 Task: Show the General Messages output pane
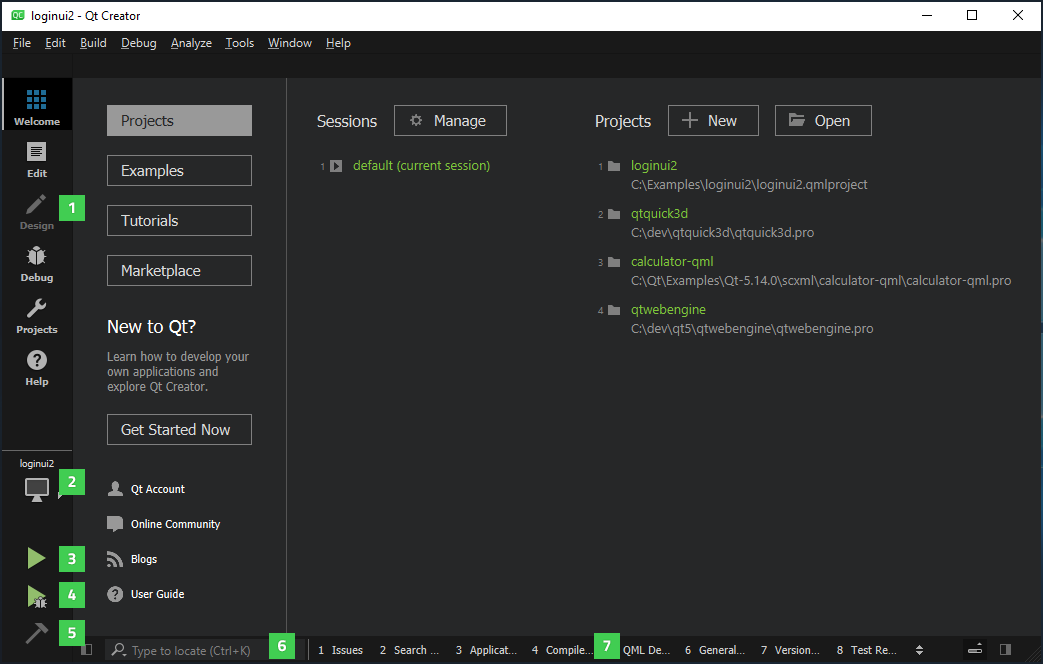714,650
